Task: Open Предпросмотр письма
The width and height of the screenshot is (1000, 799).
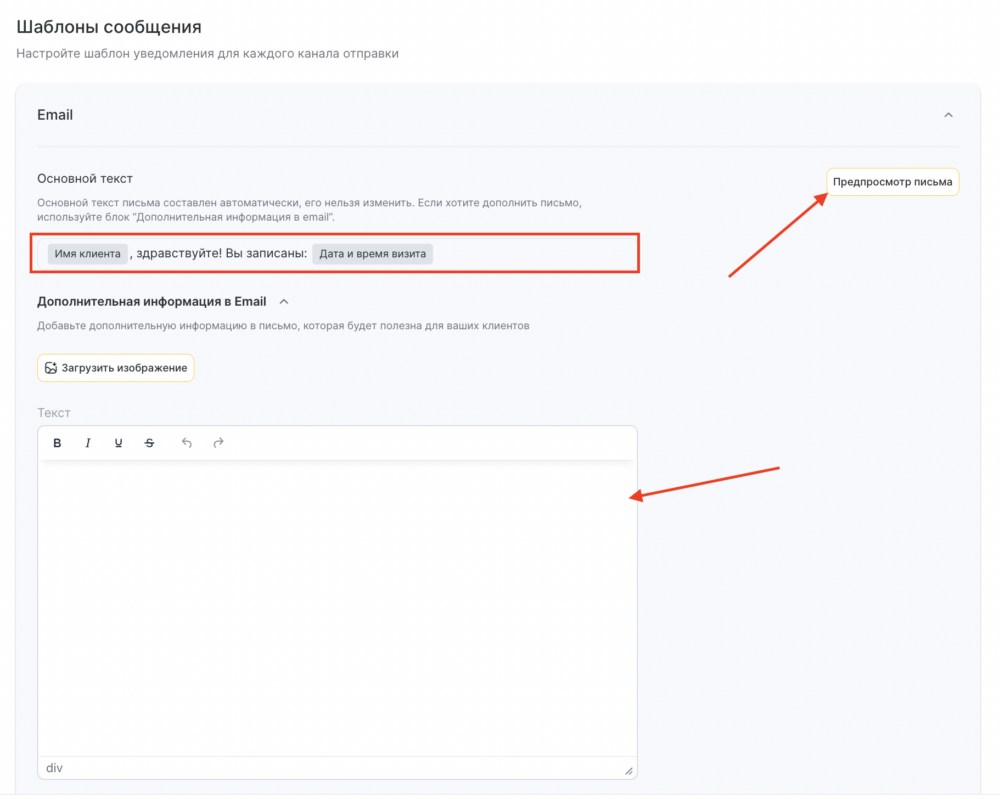Action: (x=892, y=182)
